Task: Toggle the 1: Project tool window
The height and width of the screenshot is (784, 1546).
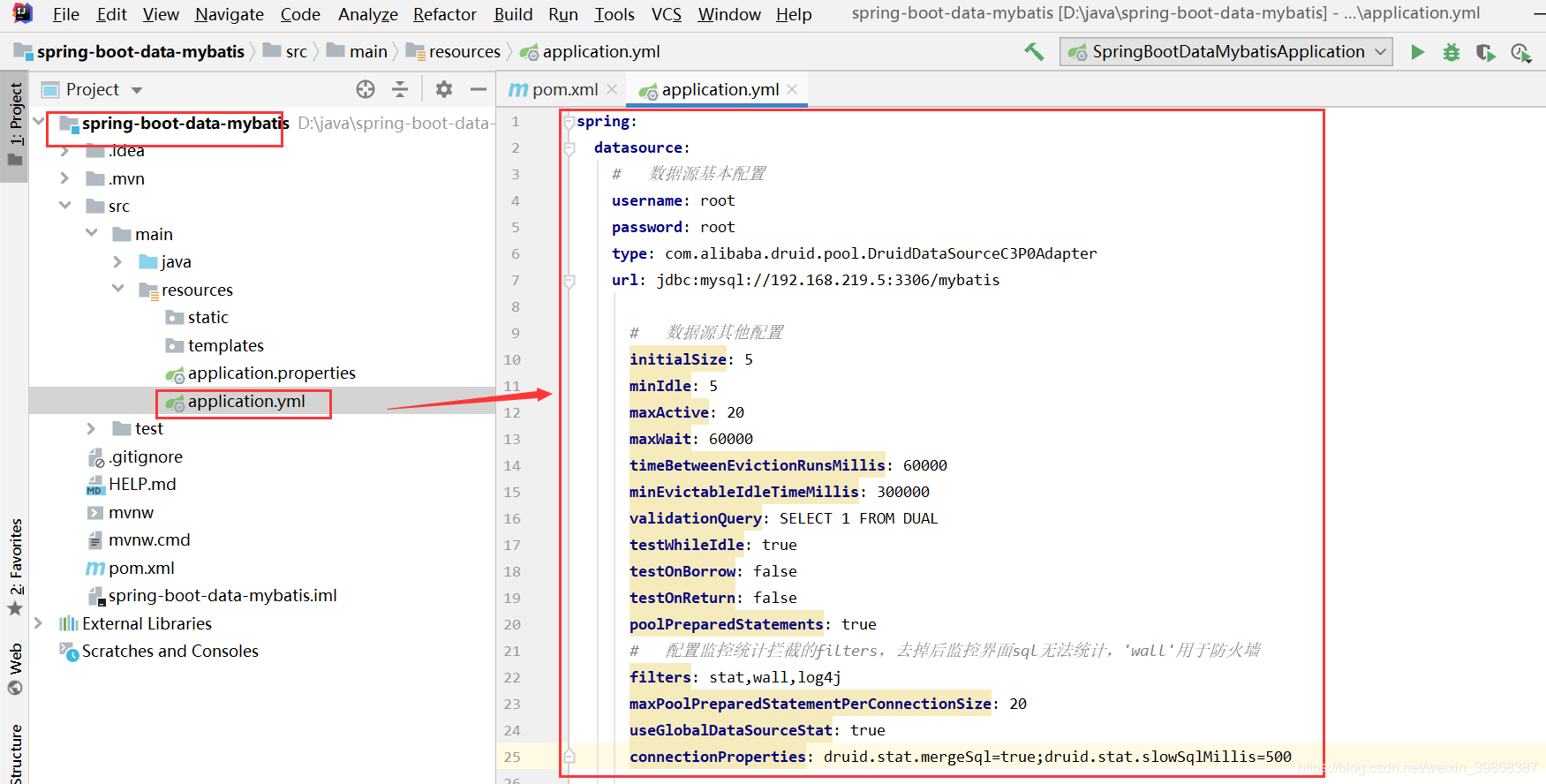Action: pos(15,124)
